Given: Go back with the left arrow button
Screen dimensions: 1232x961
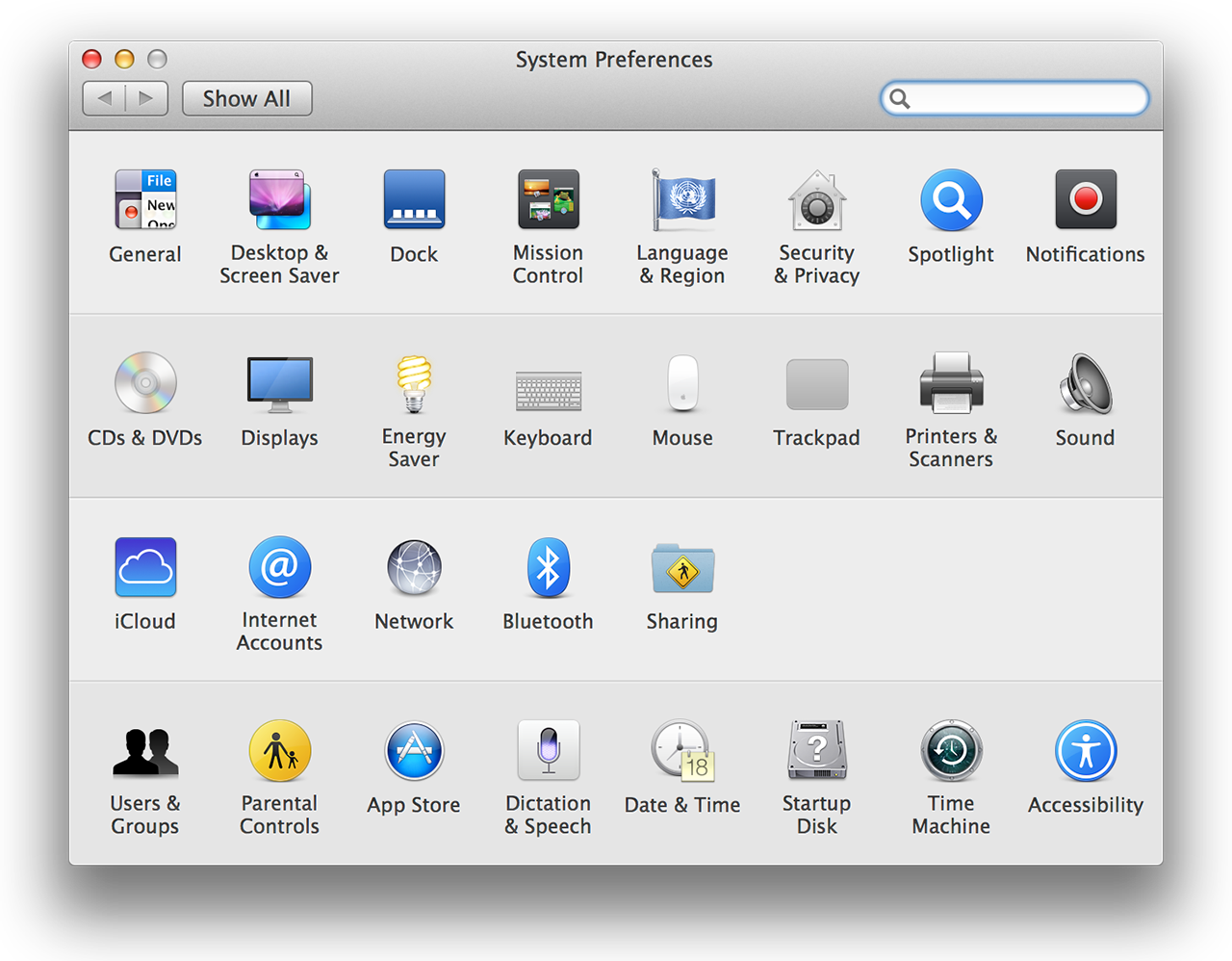Looking at the screenshot, I should point(104,98).
